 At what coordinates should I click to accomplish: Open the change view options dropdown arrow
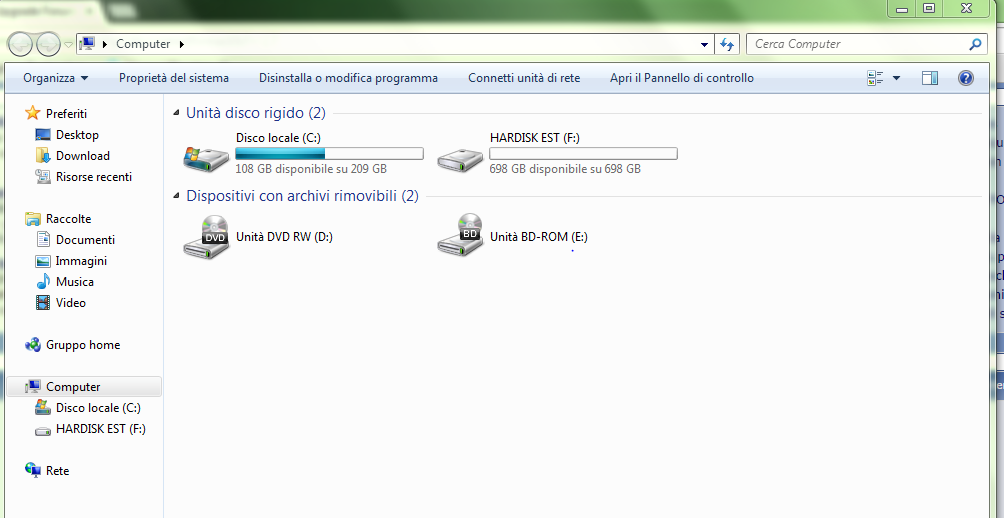tap(896, 78)
